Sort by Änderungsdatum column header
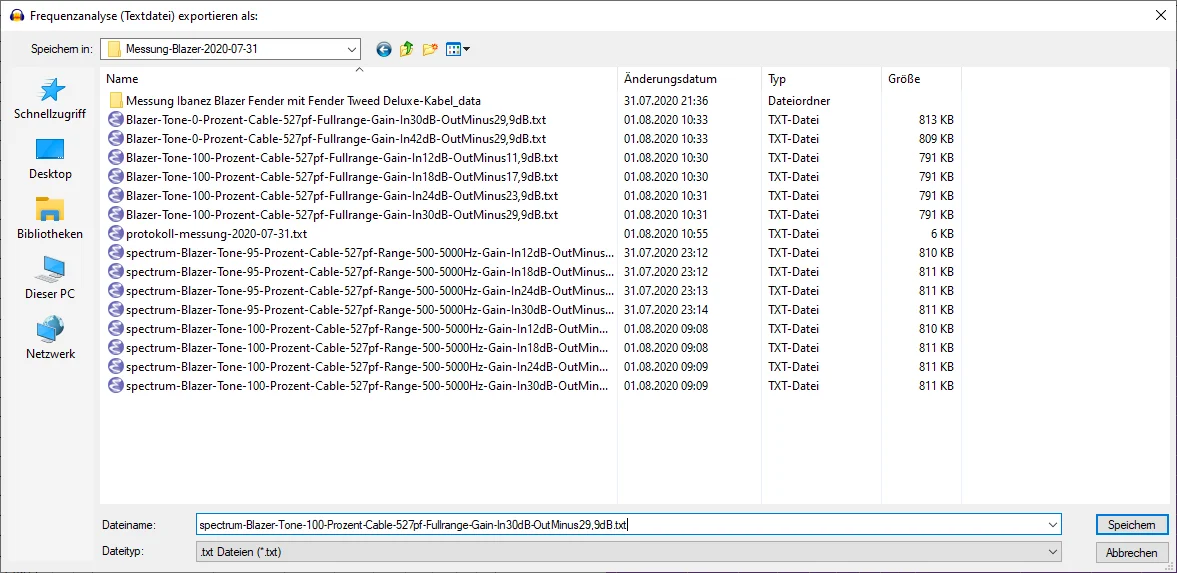Viewport: 1177px width, 573px height. pyautogui.click(x=670, y=79)
